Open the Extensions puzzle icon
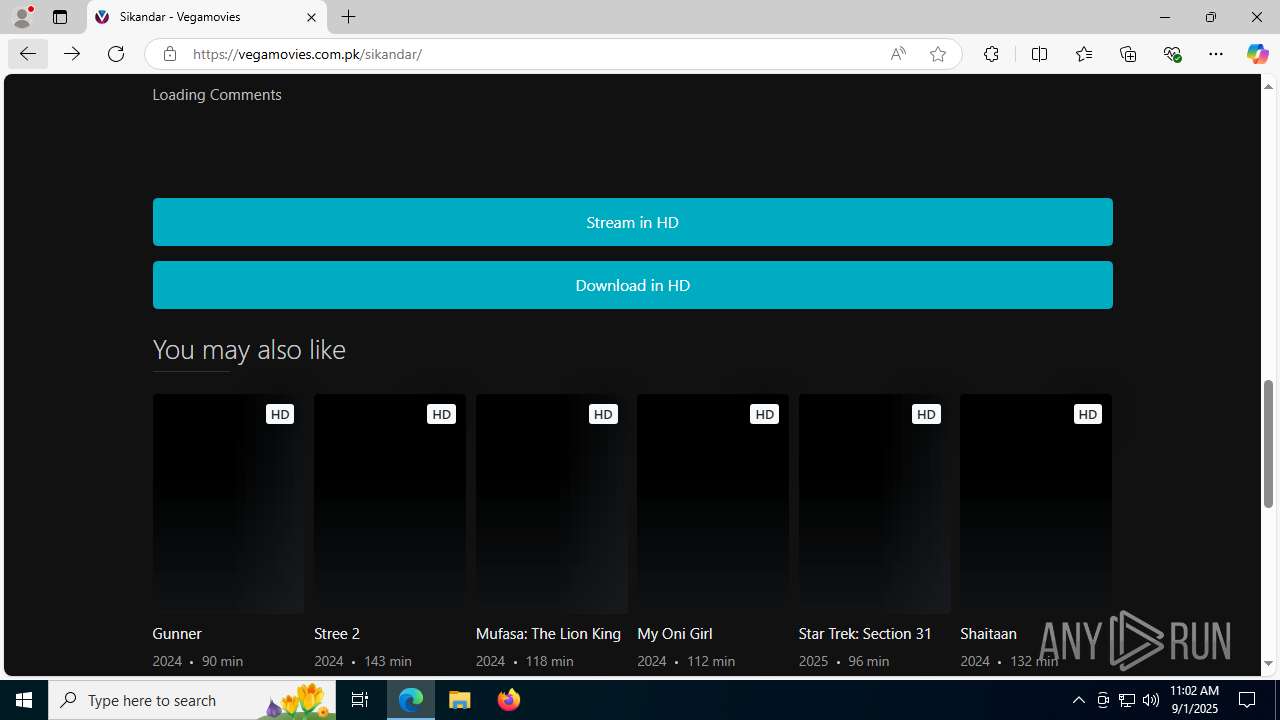The width and height of the screenshot is (1280, 720). 991,54
